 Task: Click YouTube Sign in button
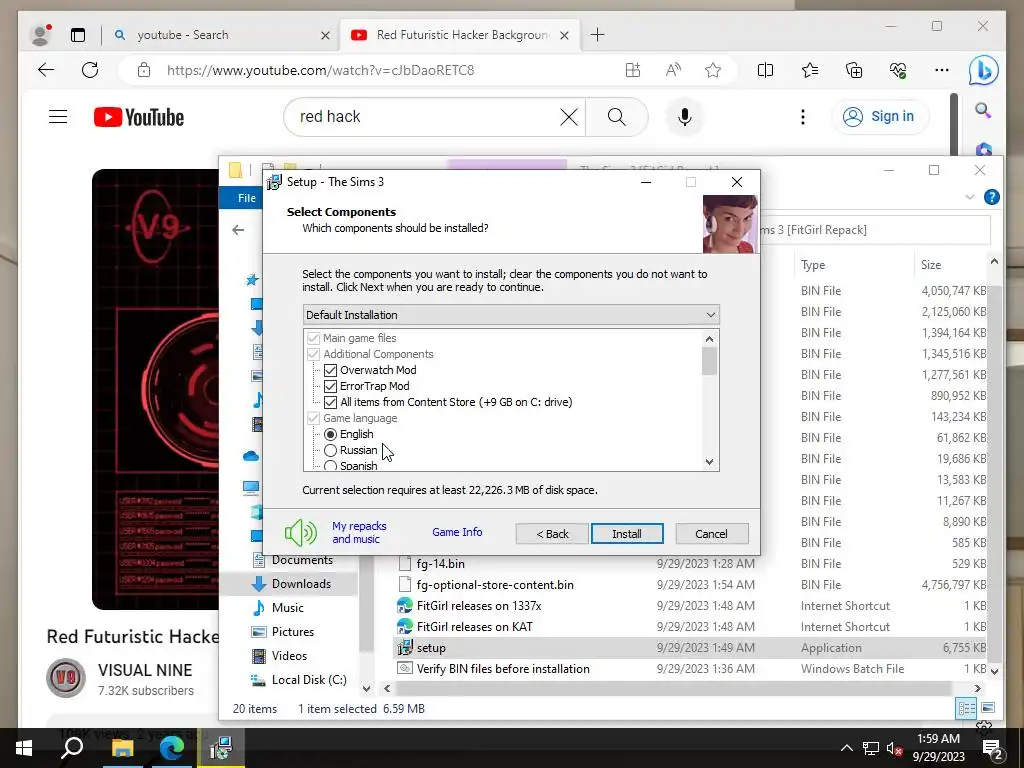tap(880, 117)
